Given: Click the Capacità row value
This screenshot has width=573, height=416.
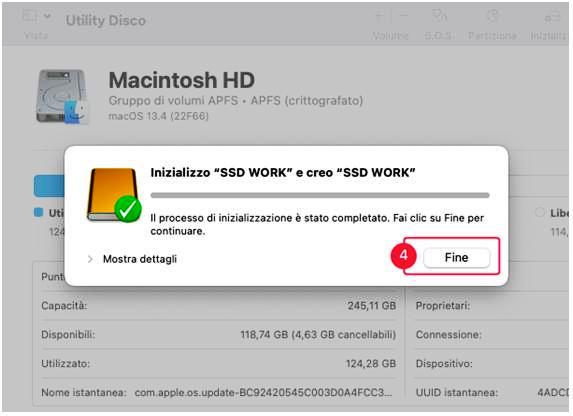Looking at the screenshot, I should pos(372,306).
